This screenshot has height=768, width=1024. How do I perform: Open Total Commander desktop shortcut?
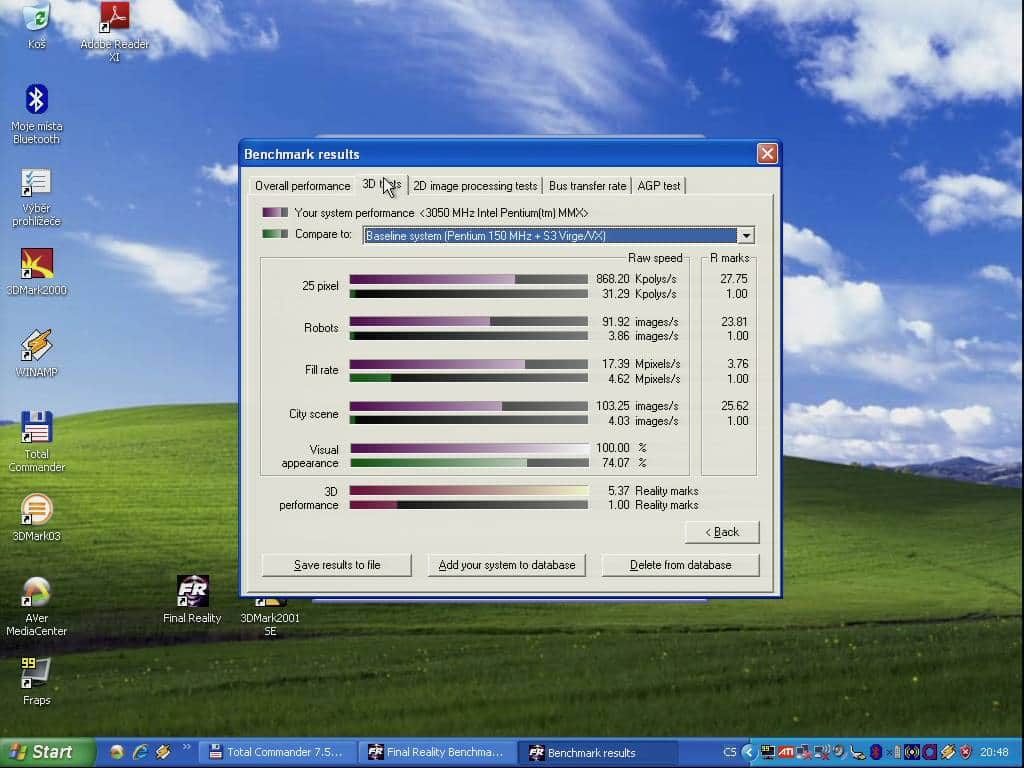37,441
